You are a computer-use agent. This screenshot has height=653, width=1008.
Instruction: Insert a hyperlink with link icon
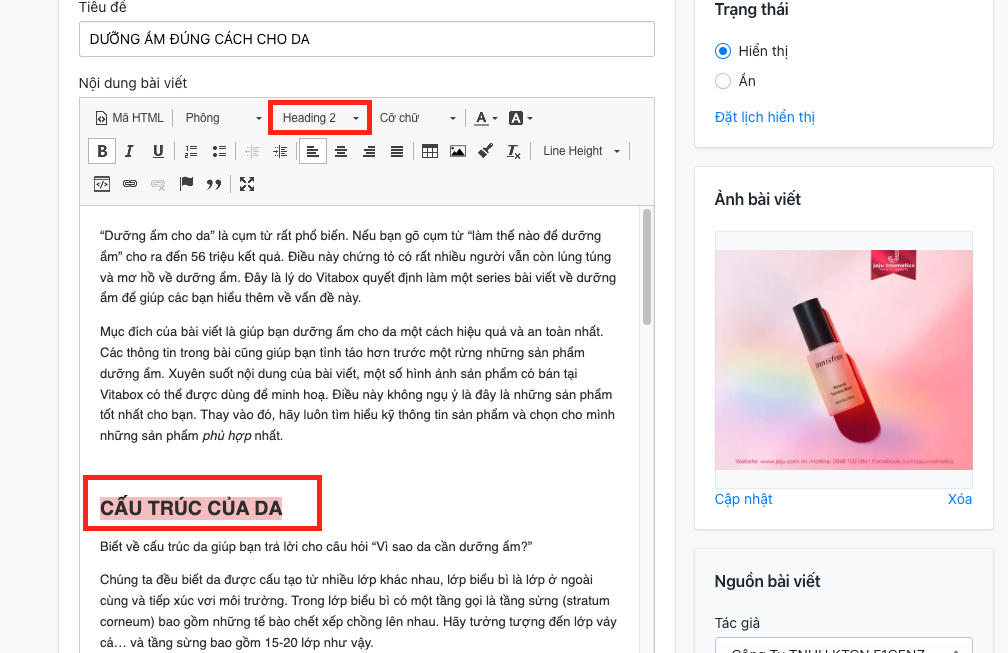130,184
